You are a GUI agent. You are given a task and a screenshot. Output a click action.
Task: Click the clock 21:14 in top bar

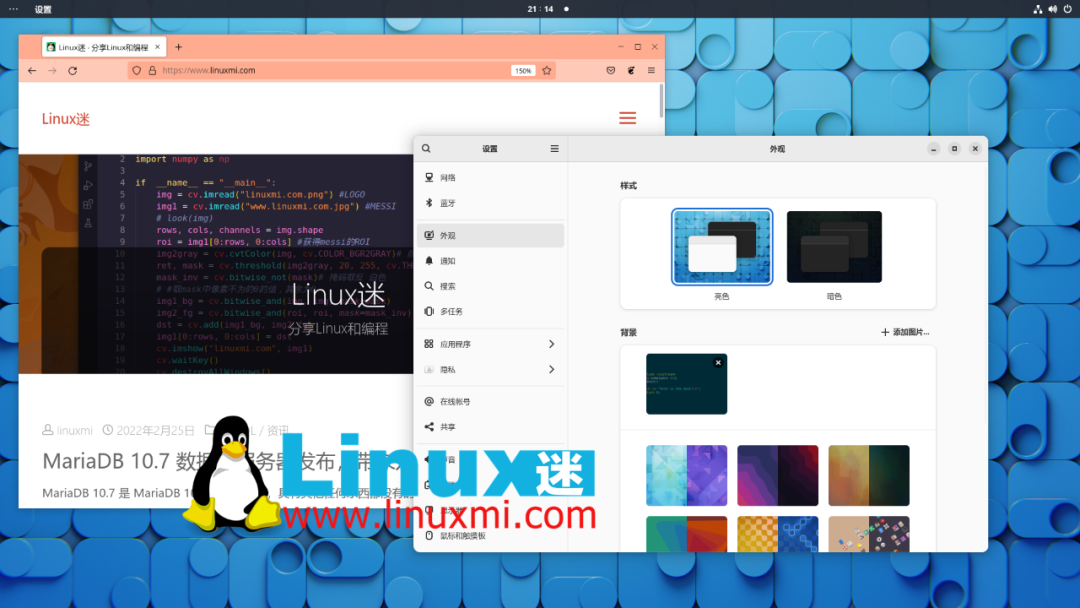coord(540,9)
